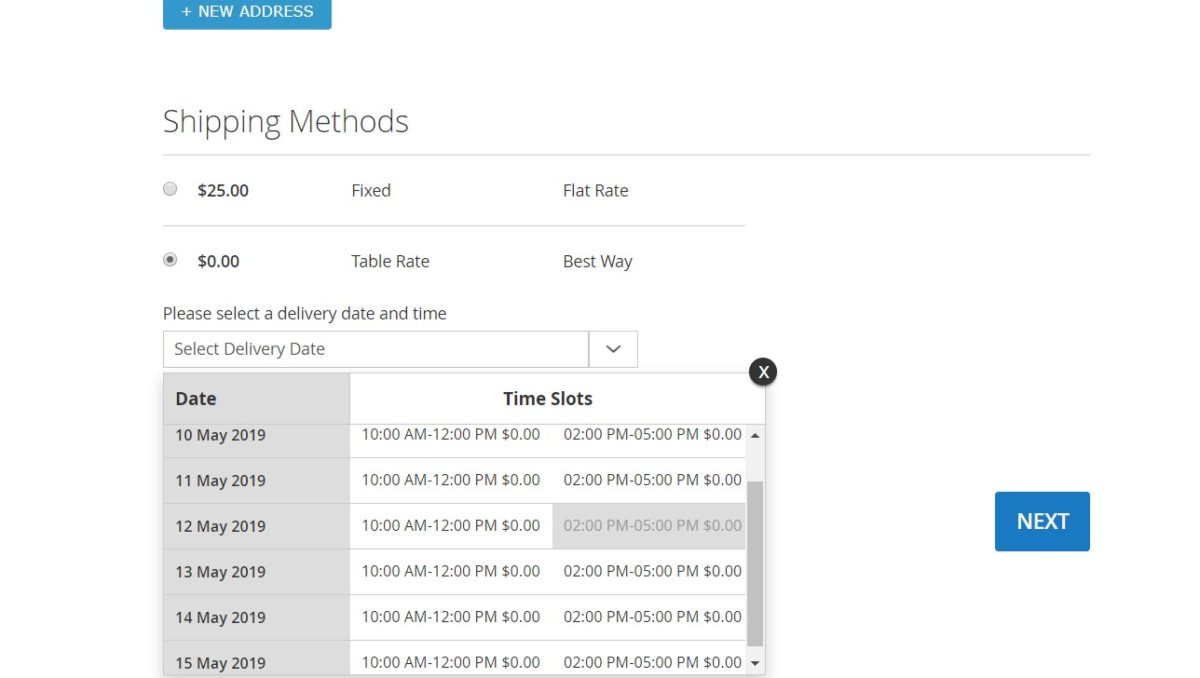Click the scroll-up arrow in the slot list
Viewport: 1200px width, 678px height.
(x=755, y=434)
